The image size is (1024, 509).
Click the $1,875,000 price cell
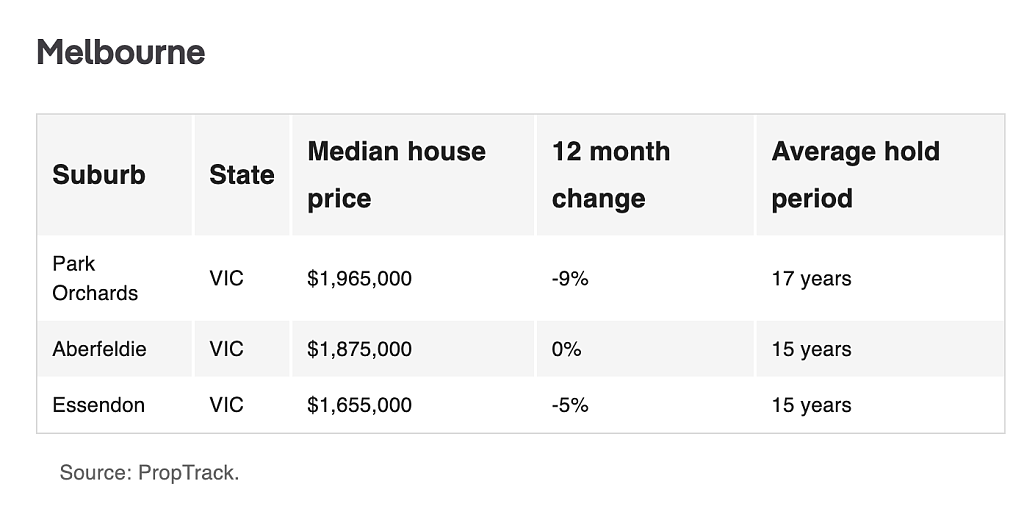pos(359,349)
